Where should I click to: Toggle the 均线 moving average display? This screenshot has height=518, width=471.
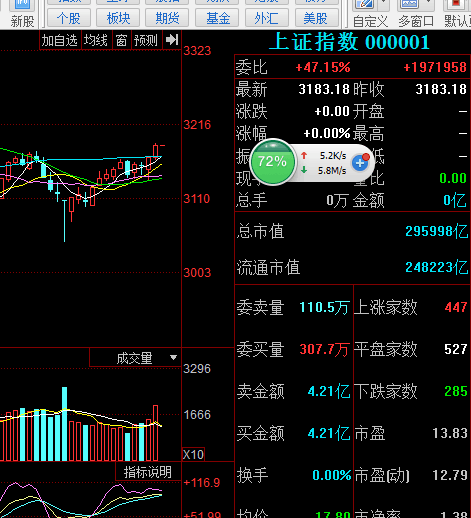pos(96,40)
